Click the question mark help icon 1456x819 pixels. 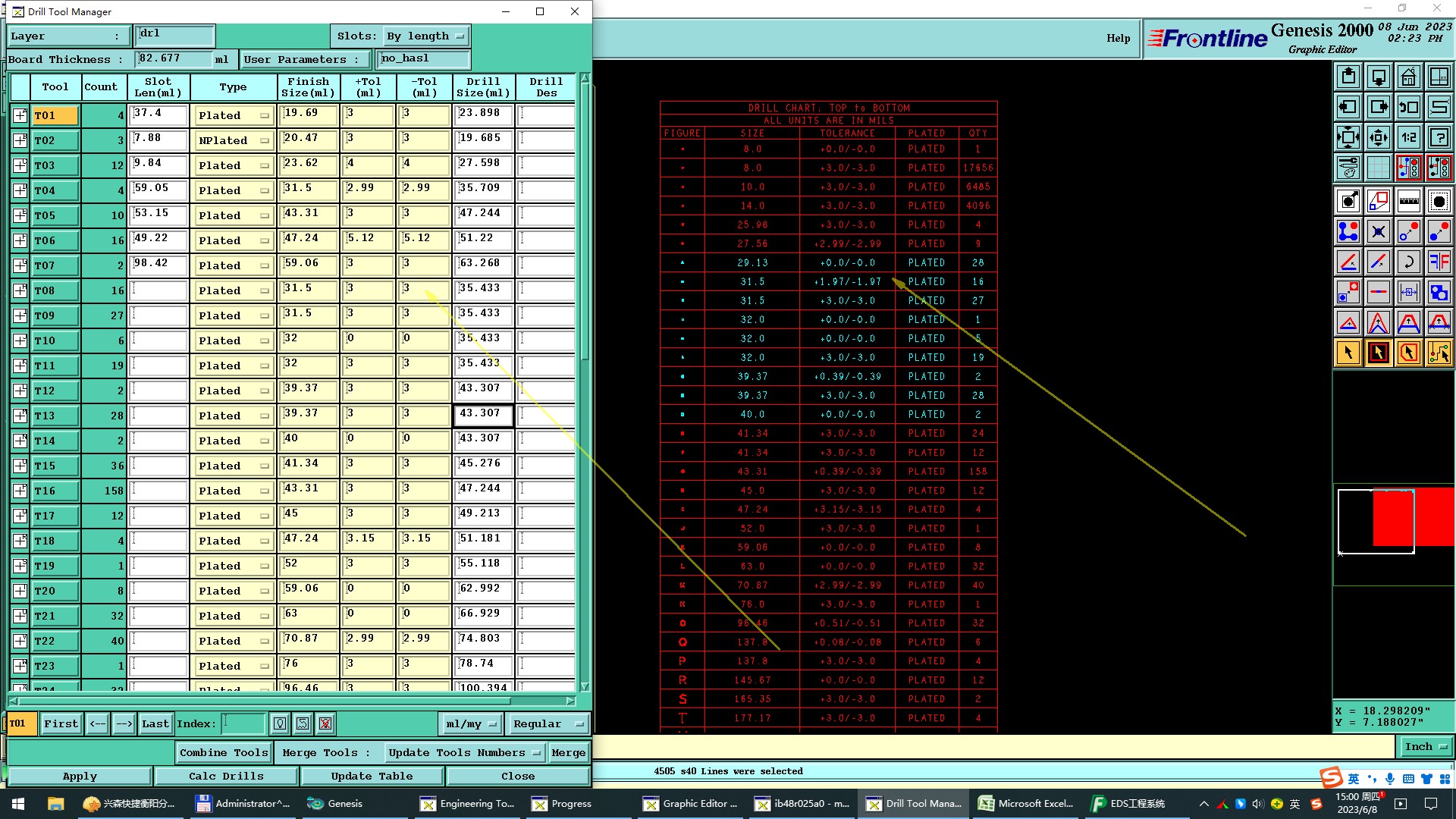click(x=1439, y=137)
